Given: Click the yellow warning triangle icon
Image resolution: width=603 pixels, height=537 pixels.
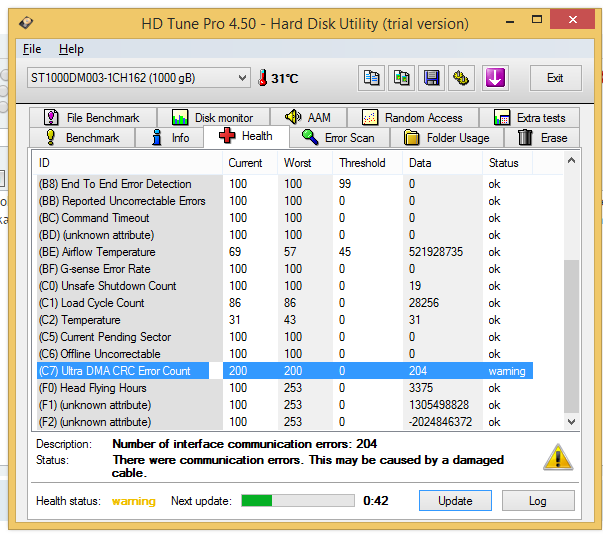Looking at the screenshot, I should [x=558, y=457].
